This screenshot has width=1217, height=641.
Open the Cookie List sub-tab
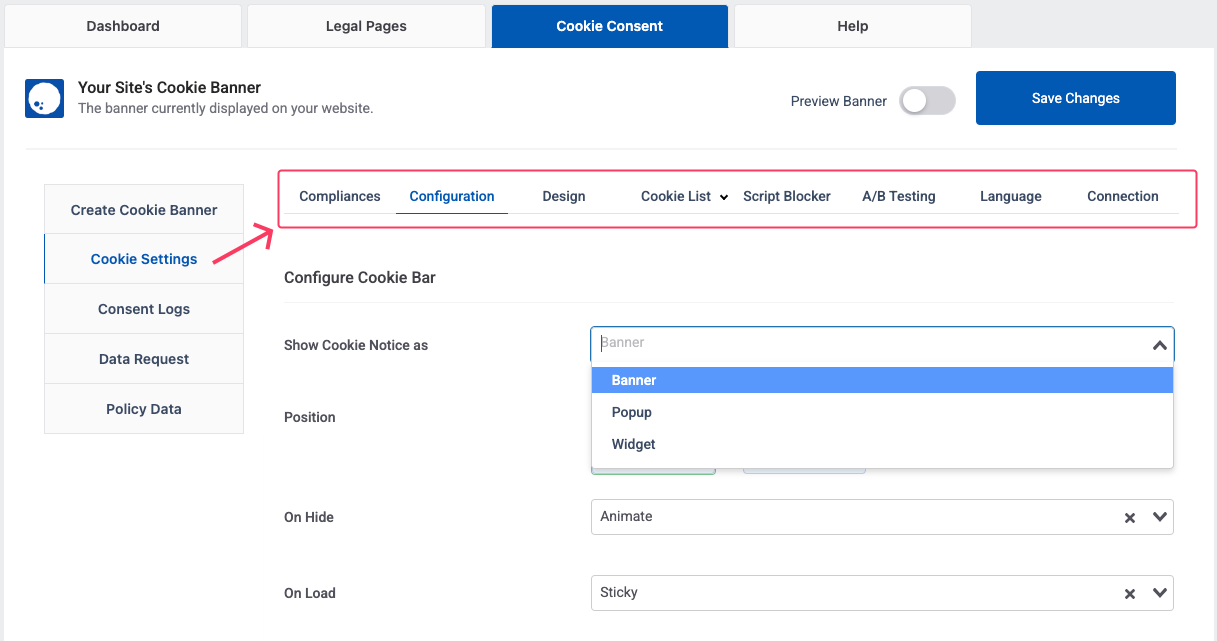pos(676,196)
